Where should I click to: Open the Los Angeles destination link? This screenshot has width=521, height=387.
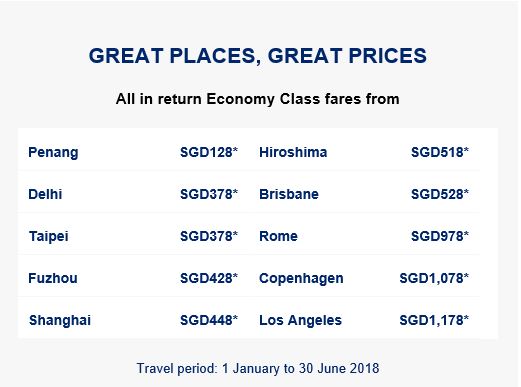[301, 321]
